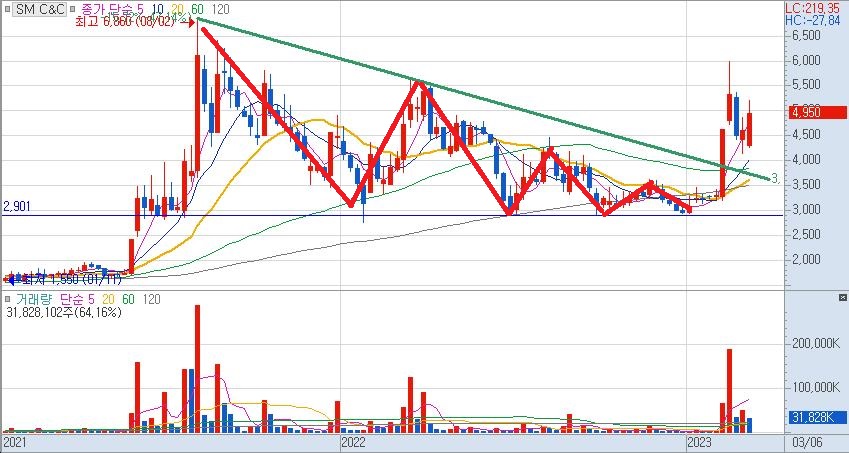
Task: Click the 2,500 price axis label
Action: click(805, 235)
